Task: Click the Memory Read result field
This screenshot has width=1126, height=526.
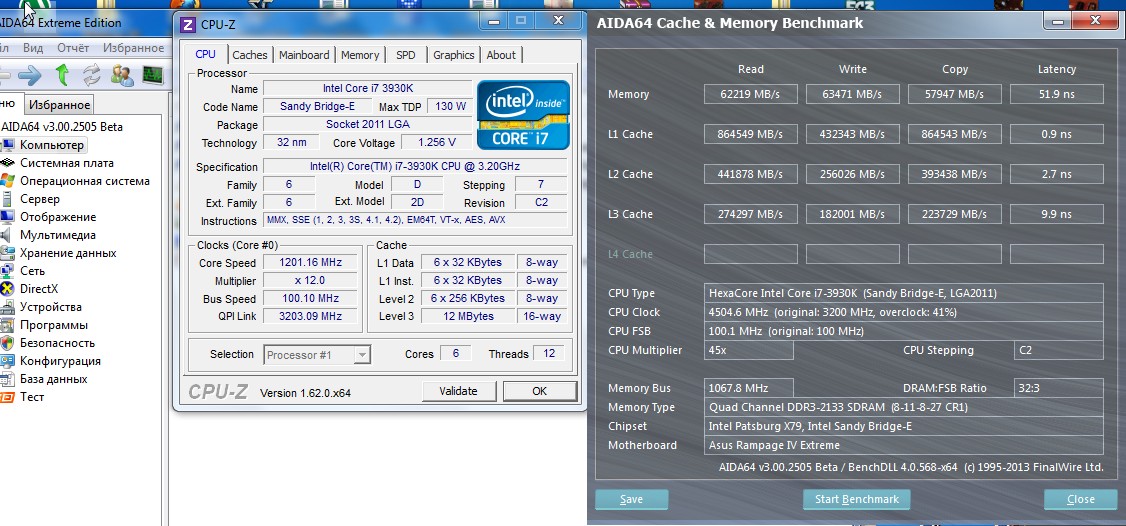Action: [x=750, y=94]
